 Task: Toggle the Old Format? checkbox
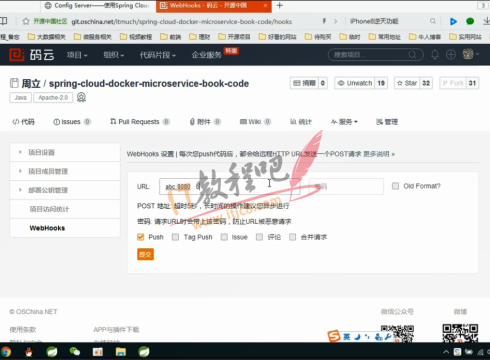pos(395,186)
